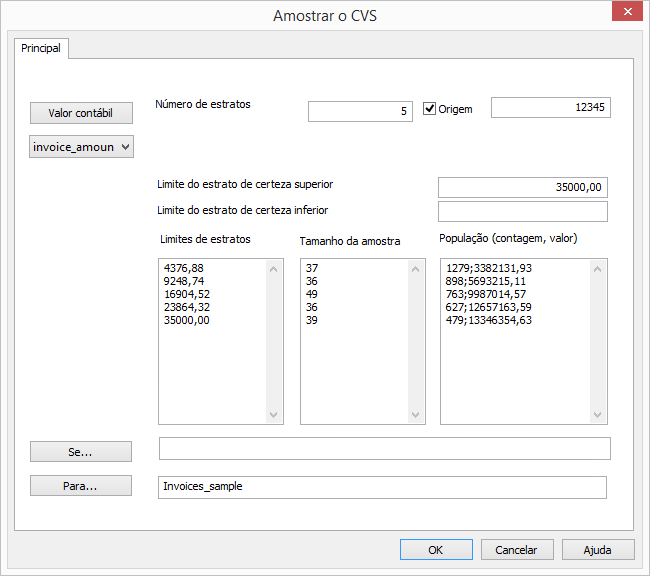This screenshot has height=576, width=650.
Task: Click the Para... output button
Action: [x=81, y=486]
